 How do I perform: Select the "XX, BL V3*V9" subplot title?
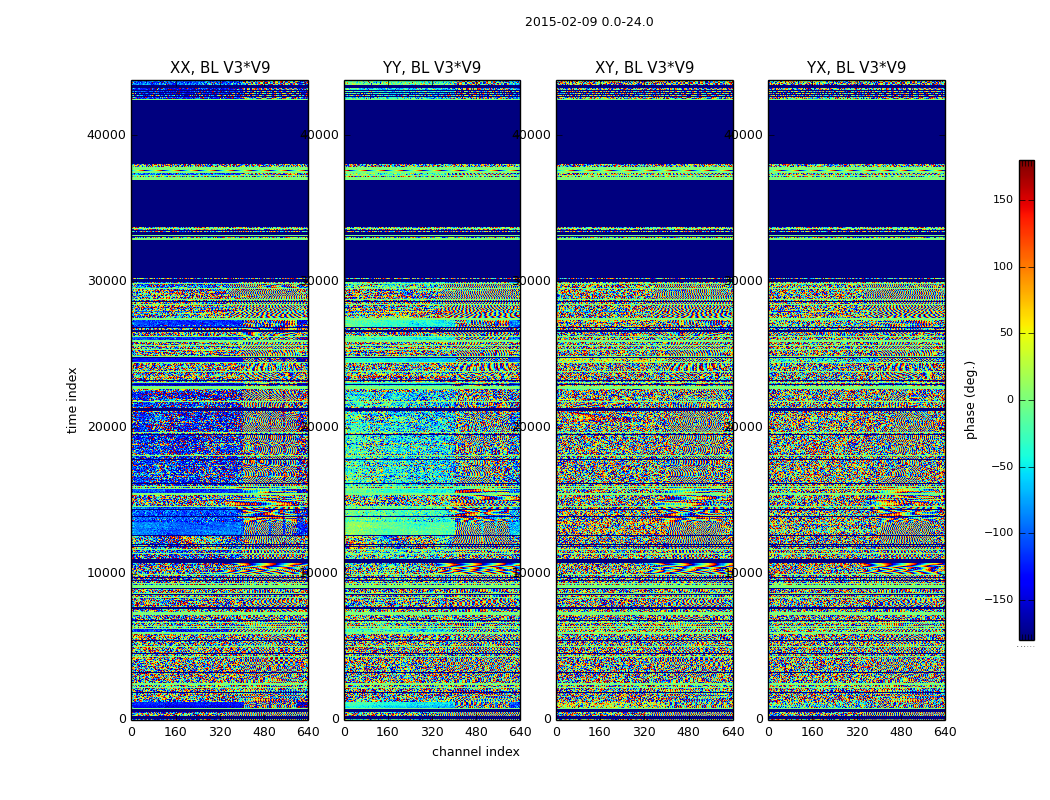[220, 68]
